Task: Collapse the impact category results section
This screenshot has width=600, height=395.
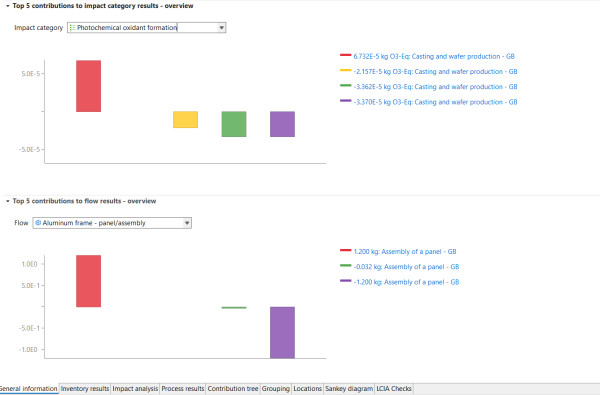Action: (x=8, y=6)
